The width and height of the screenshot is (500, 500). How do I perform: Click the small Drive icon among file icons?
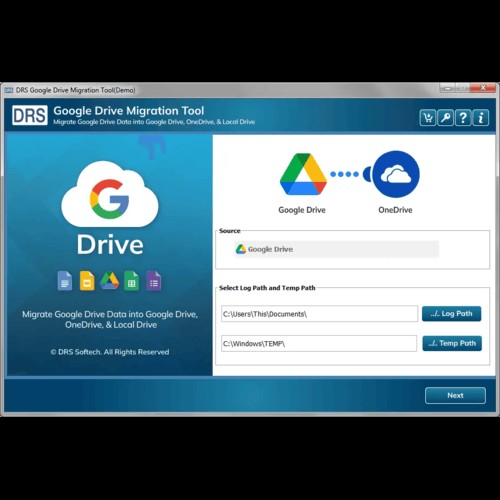[x=109, y=281]
